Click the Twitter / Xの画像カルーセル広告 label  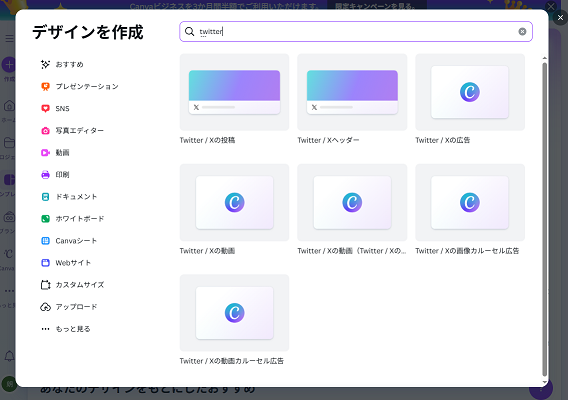click(x=467, y=251)
